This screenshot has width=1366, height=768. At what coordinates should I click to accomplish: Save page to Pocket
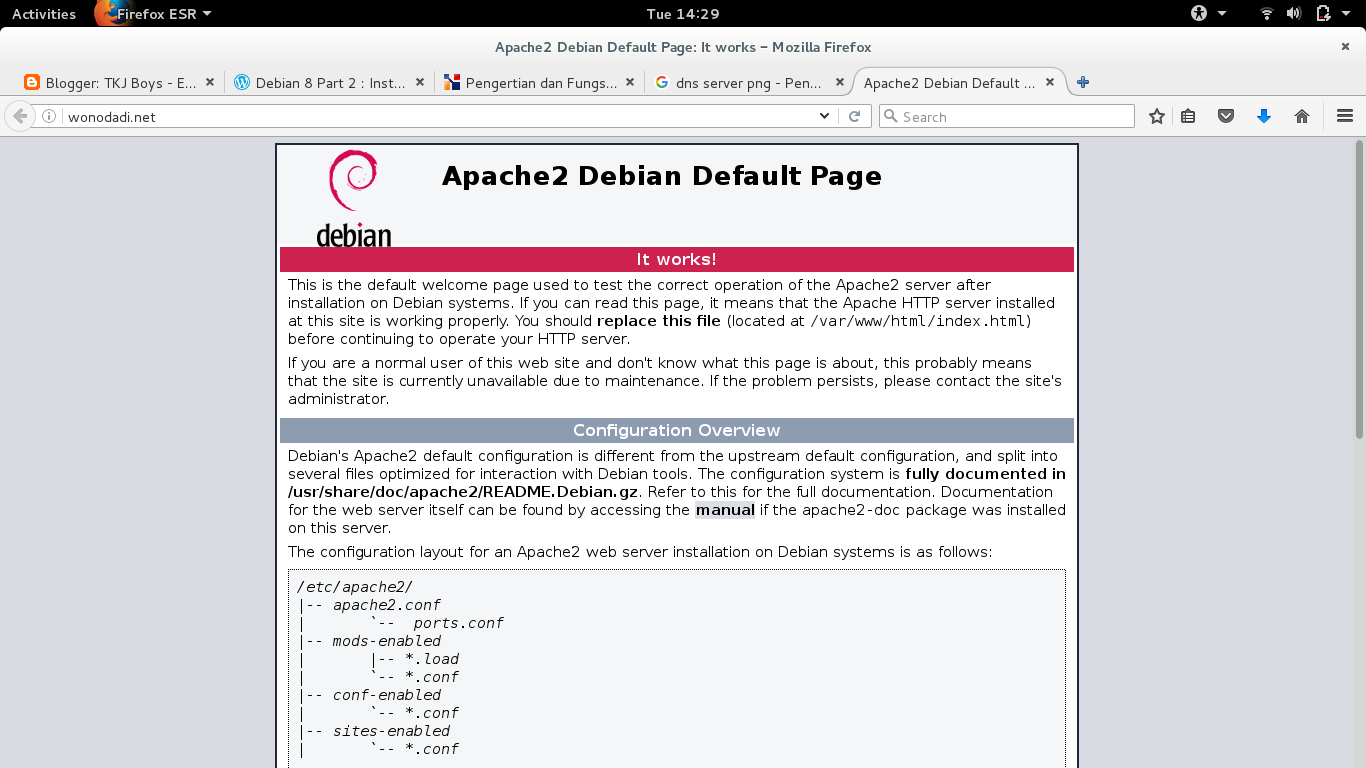tap(1226, 116)
